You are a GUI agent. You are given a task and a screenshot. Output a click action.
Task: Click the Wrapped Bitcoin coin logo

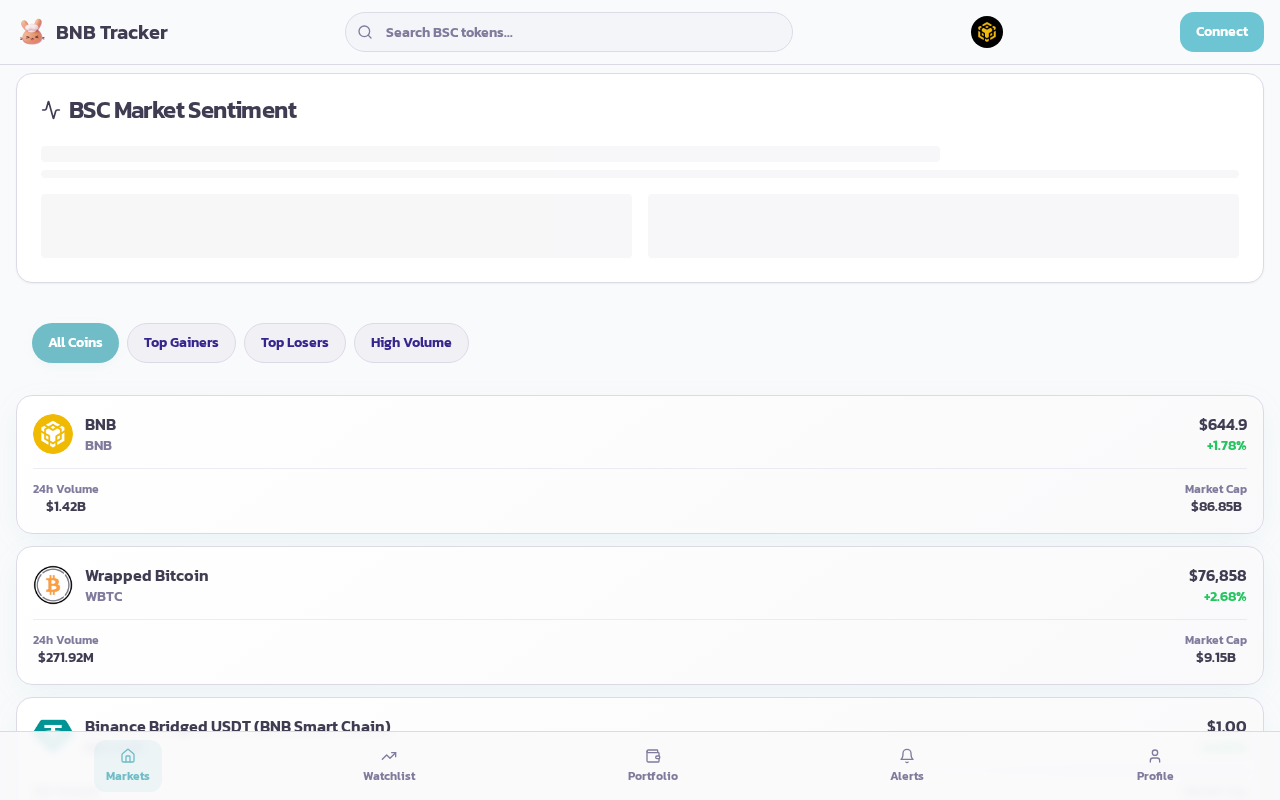(x=53, y=585)
